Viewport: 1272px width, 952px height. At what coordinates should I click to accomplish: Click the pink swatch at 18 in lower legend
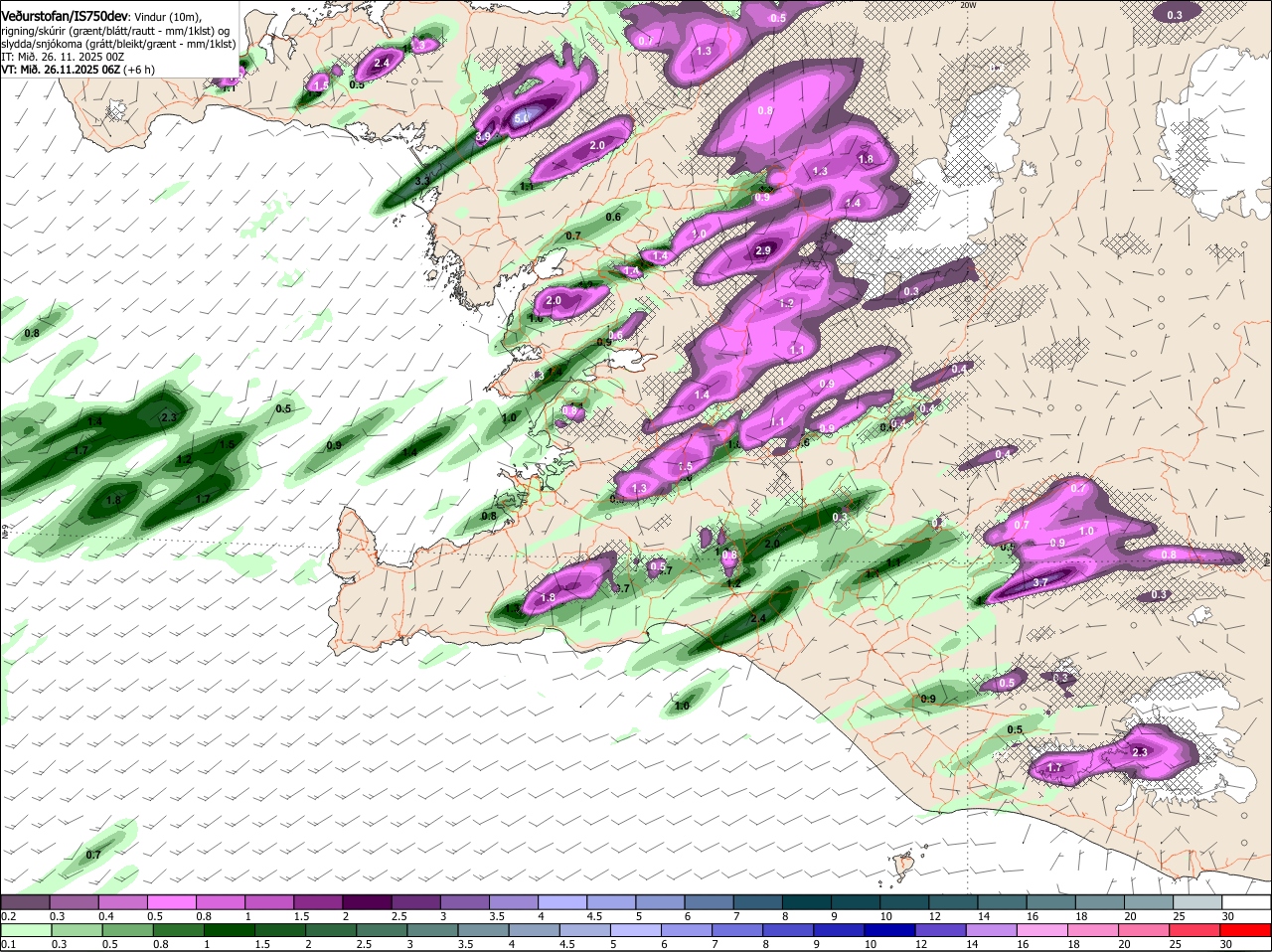[1093, 930]
